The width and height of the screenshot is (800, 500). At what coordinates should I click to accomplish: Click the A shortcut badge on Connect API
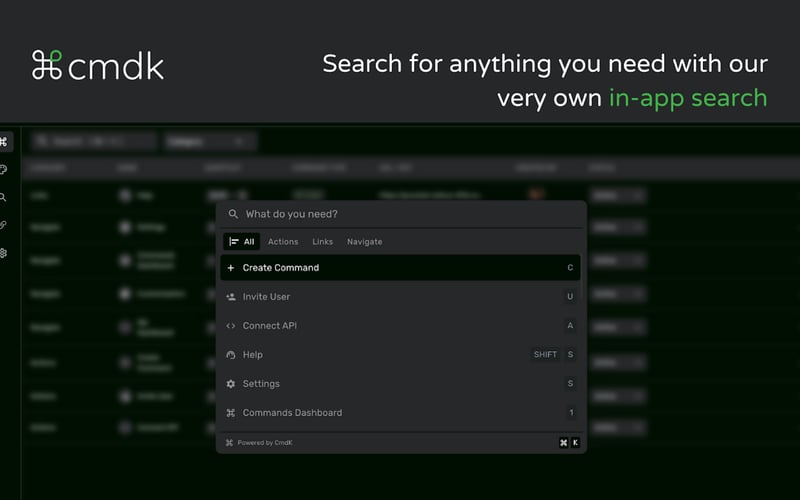570,326
